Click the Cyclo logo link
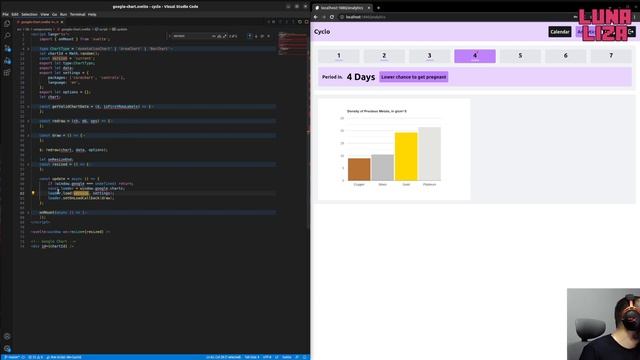The image size is (640, 360). coord(322,31)
